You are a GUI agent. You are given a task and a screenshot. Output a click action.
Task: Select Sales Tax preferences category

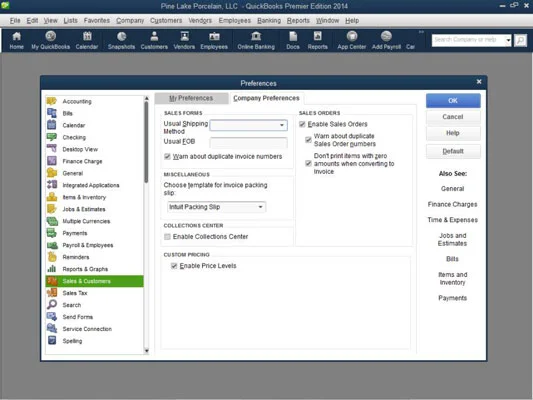(94, 293)
